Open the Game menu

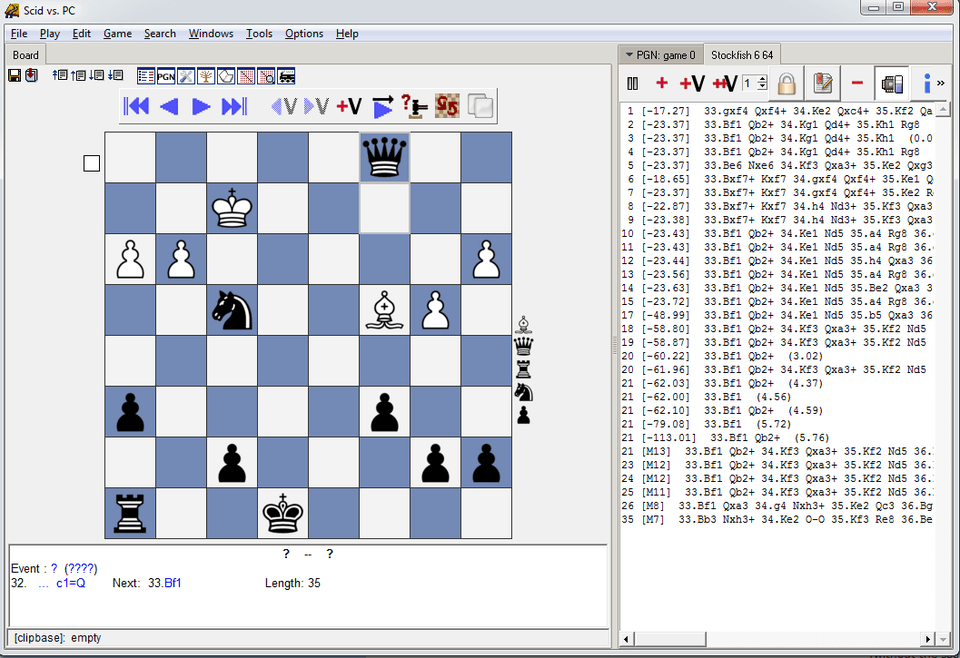[117, 33]
